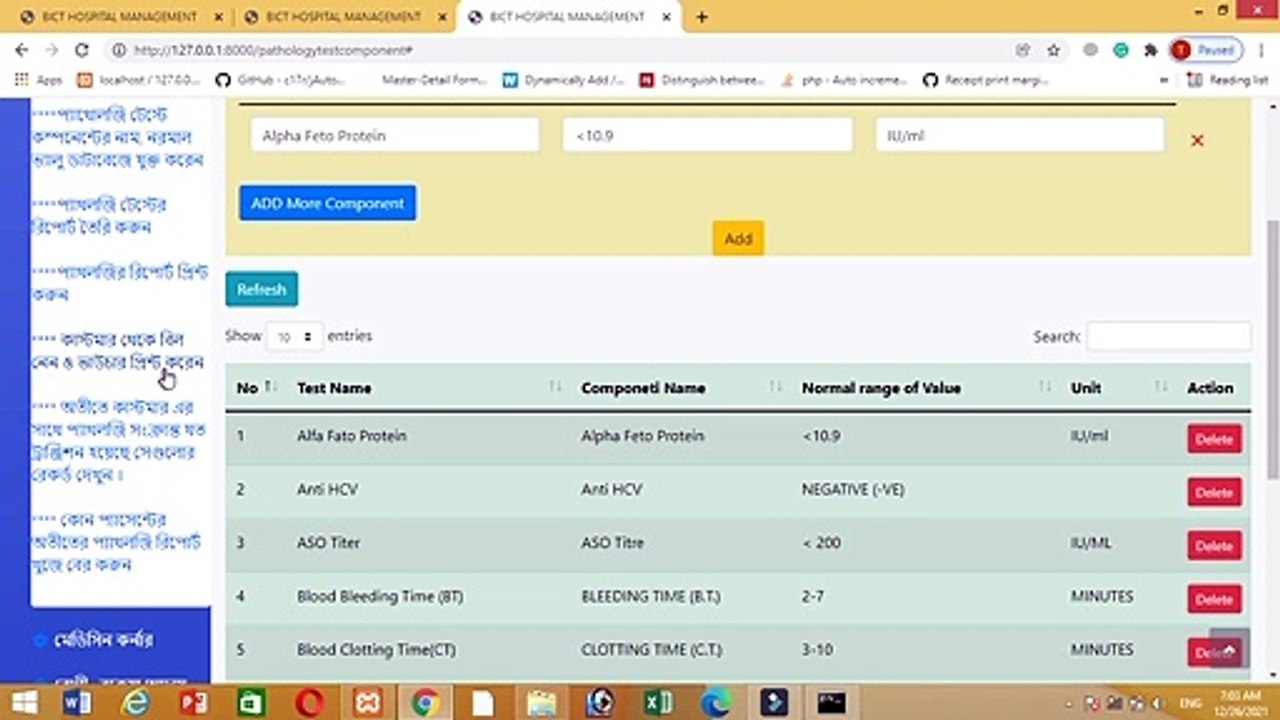Click the Paused profile button

pyautogui.click(x=1206, y=50)
